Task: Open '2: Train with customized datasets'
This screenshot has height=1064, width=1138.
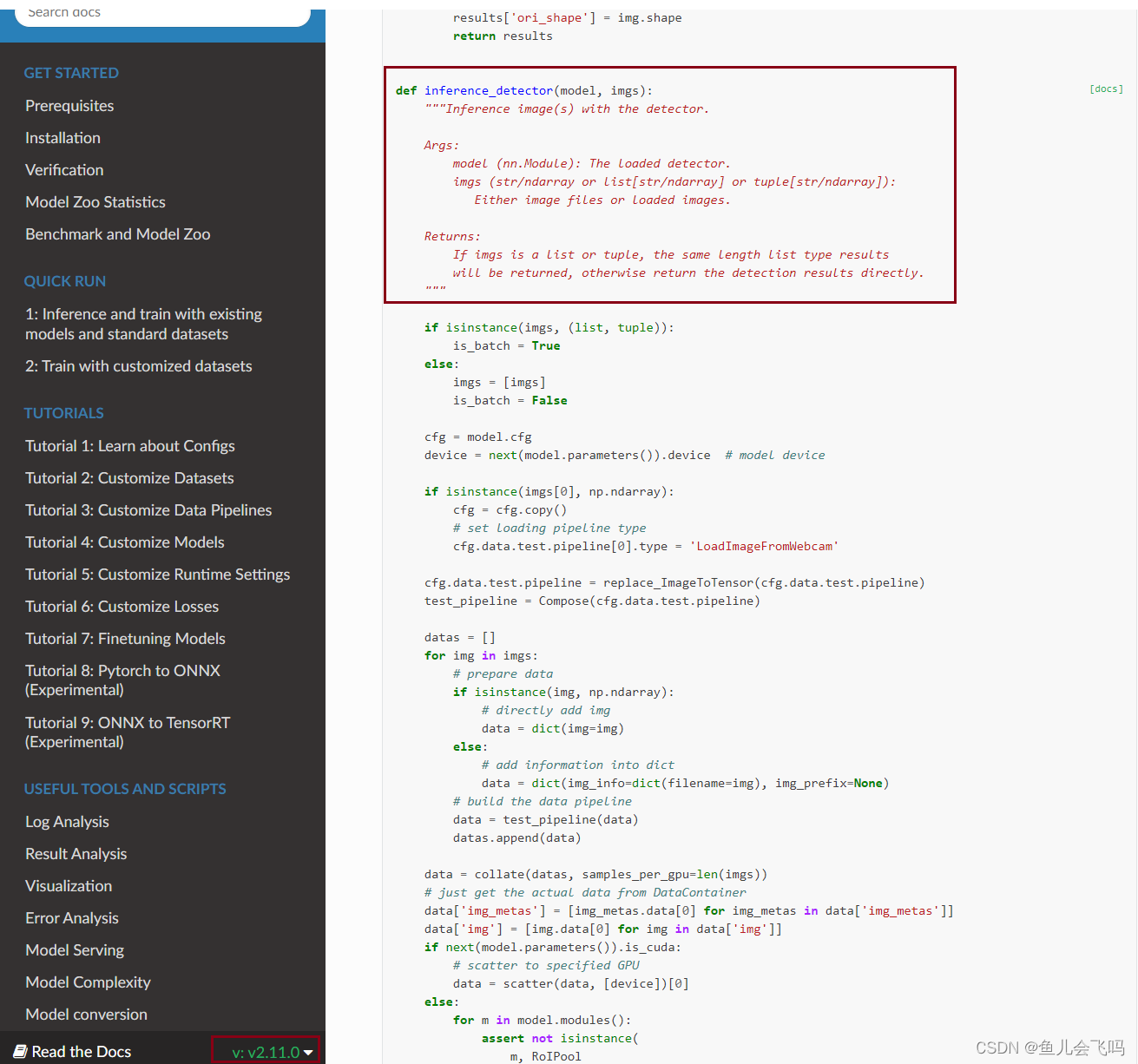Action: [x=139, y=365]
